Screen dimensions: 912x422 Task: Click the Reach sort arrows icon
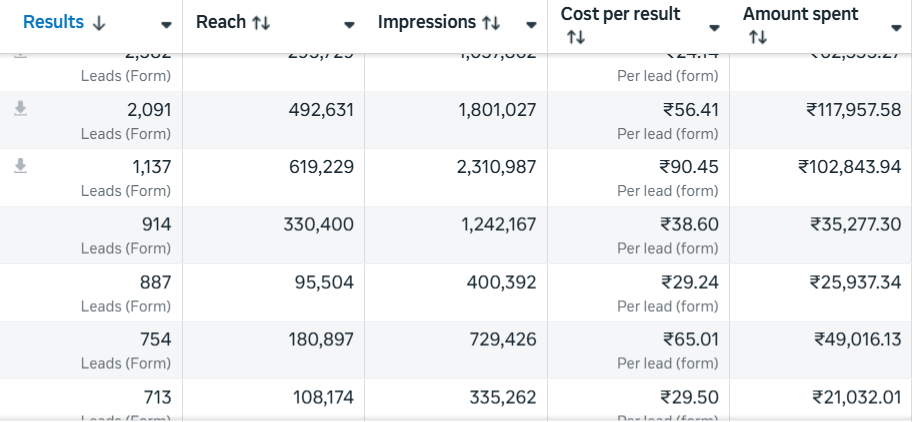[261, 23]
